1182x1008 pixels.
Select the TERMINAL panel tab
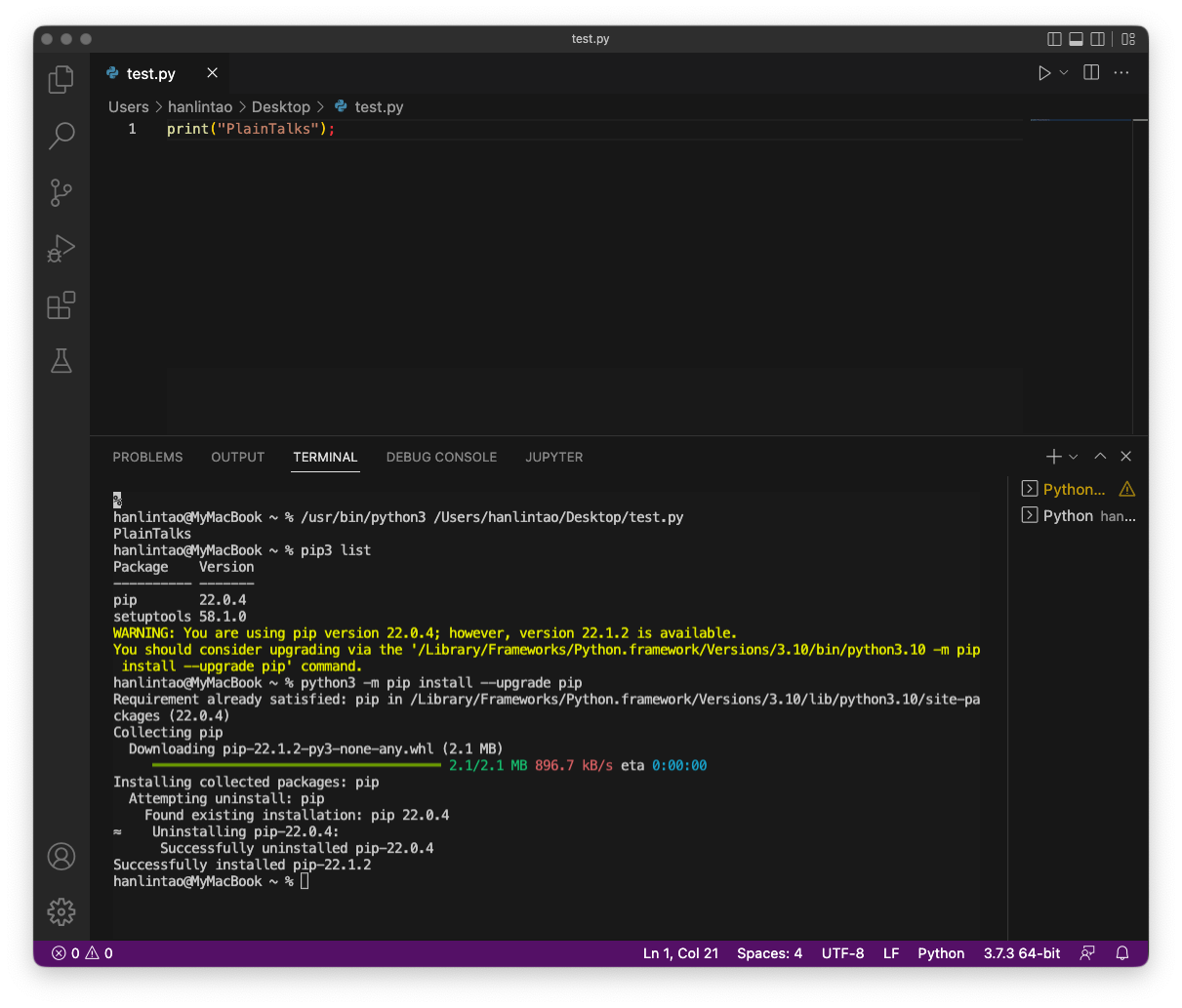[325, 457]
